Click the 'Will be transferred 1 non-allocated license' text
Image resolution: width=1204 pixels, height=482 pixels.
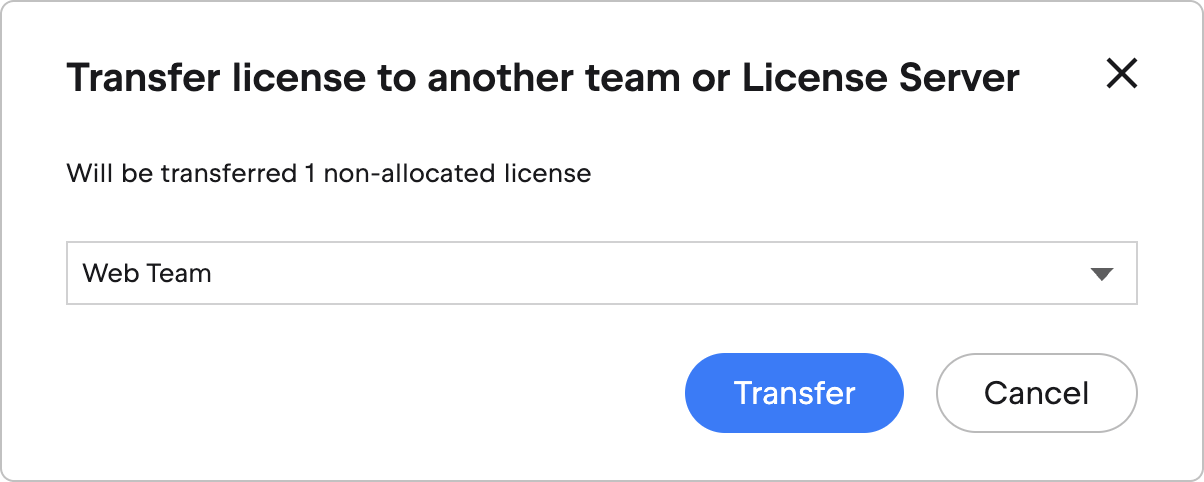click(x=328, y=174)
